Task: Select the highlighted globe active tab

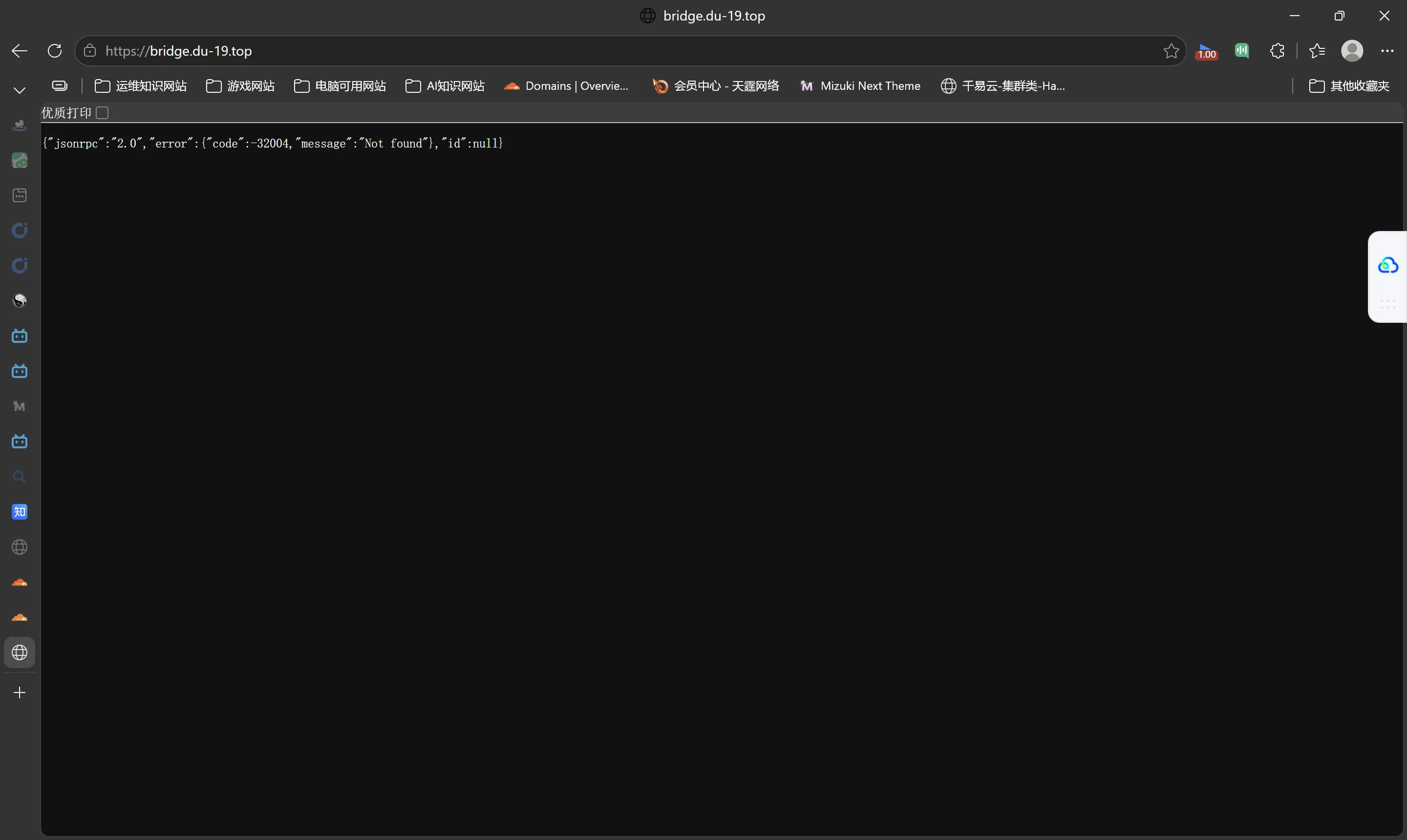Action: tap(19, 652)
